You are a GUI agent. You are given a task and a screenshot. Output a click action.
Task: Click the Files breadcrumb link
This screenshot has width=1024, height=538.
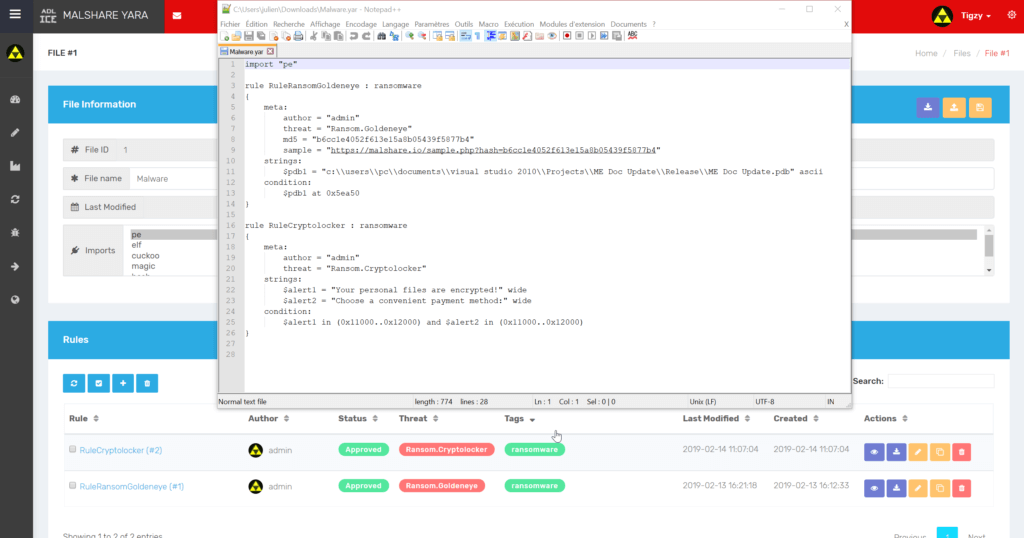click(x=961, y=53)
